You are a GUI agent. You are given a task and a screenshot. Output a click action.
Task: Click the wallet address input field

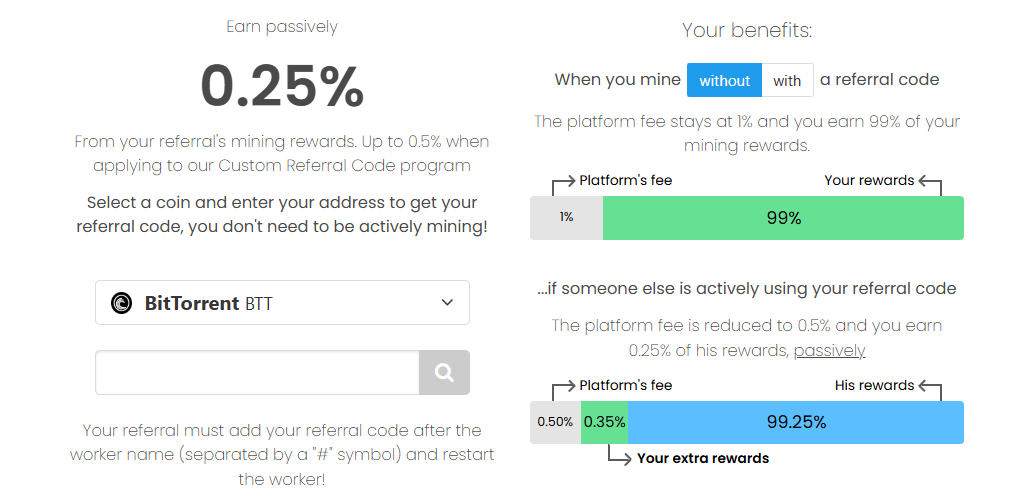click(x=257, y=372)
